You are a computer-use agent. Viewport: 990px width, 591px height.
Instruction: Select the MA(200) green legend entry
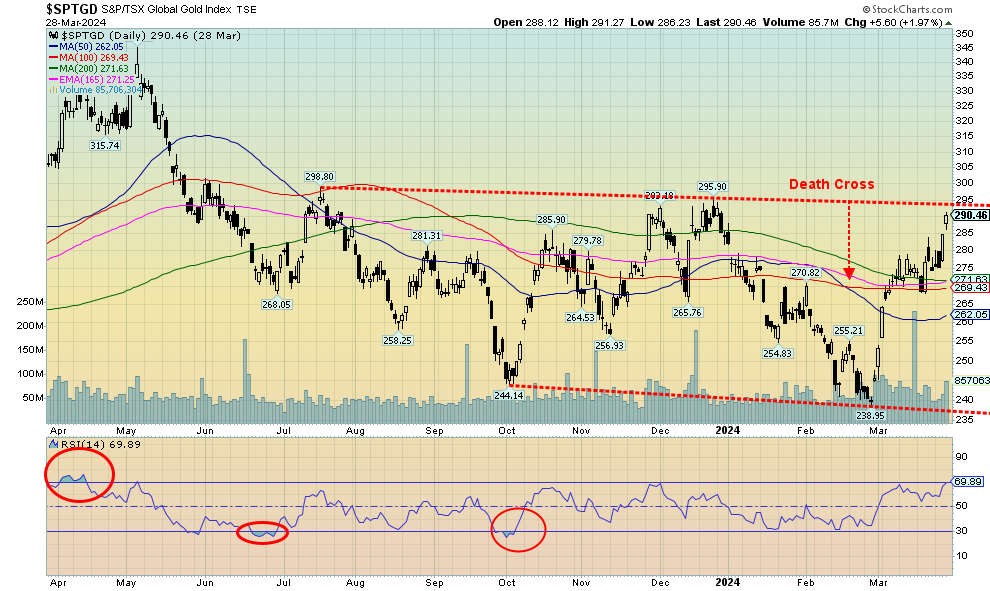point(79,67)
